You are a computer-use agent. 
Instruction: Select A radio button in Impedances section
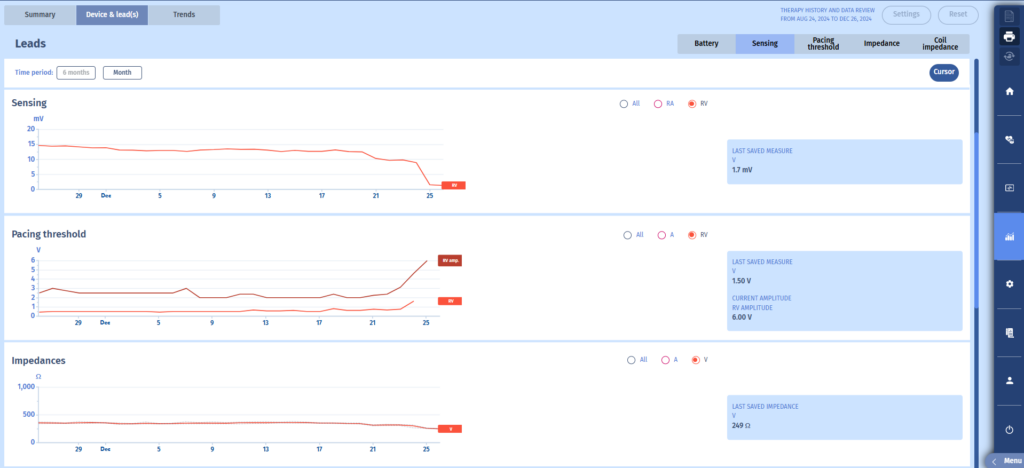(x=661, y=359)
